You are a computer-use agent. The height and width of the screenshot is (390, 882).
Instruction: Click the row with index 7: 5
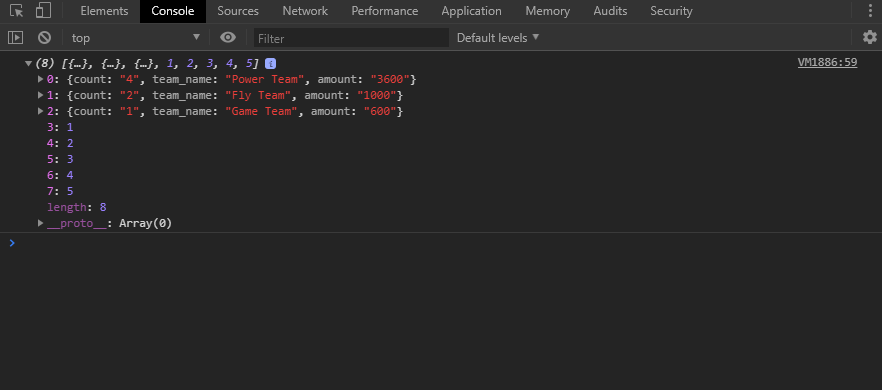click(60, 191)
